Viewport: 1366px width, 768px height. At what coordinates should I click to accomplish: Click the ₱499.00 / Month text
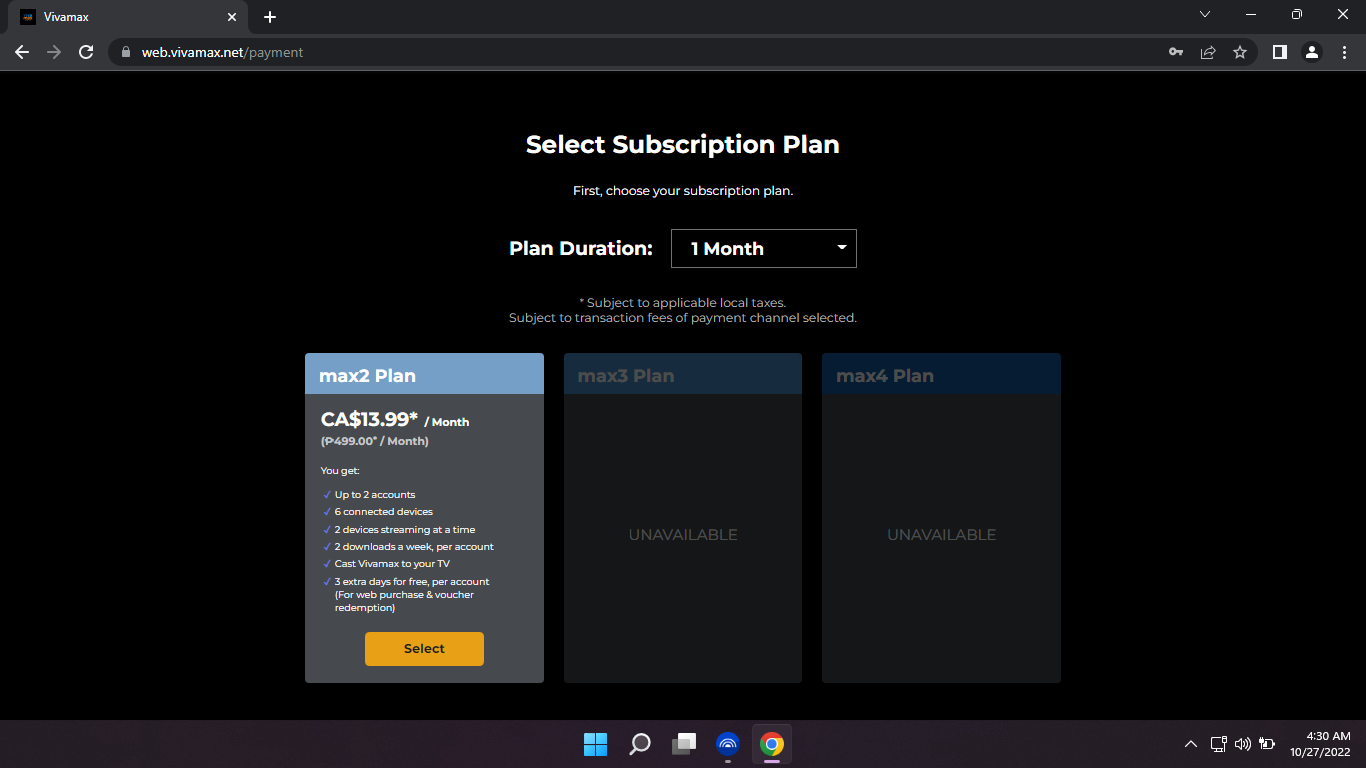375,441
